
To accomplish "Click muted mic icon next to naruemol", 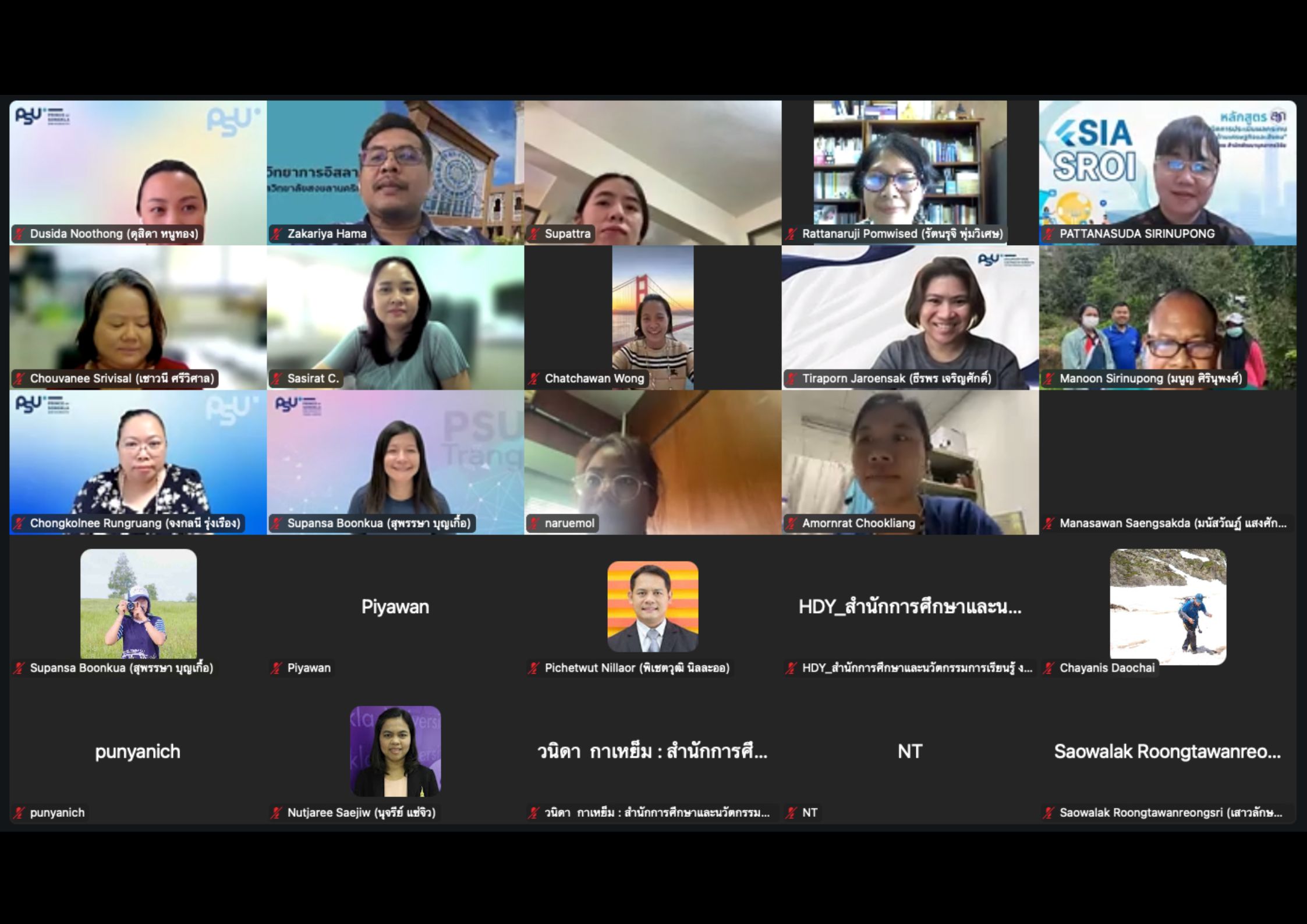I will 534,523.
